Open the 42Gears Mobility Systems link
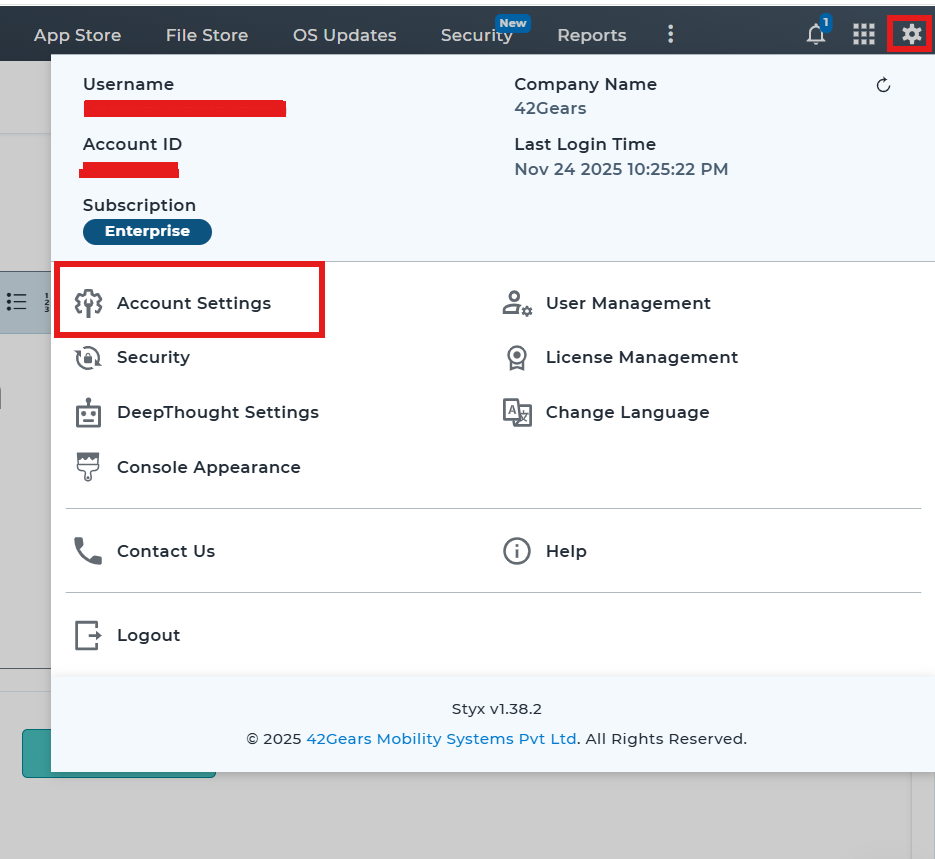This screenshot has width=935, height=859. pos(441,739)
